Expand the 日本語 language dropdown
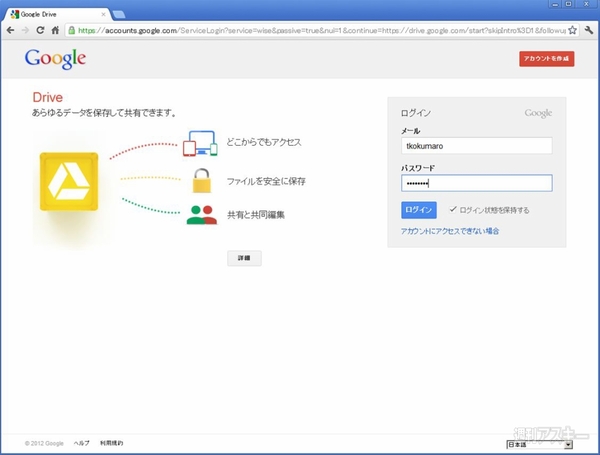The image size is (600, 455). click(x=539, y=445)
